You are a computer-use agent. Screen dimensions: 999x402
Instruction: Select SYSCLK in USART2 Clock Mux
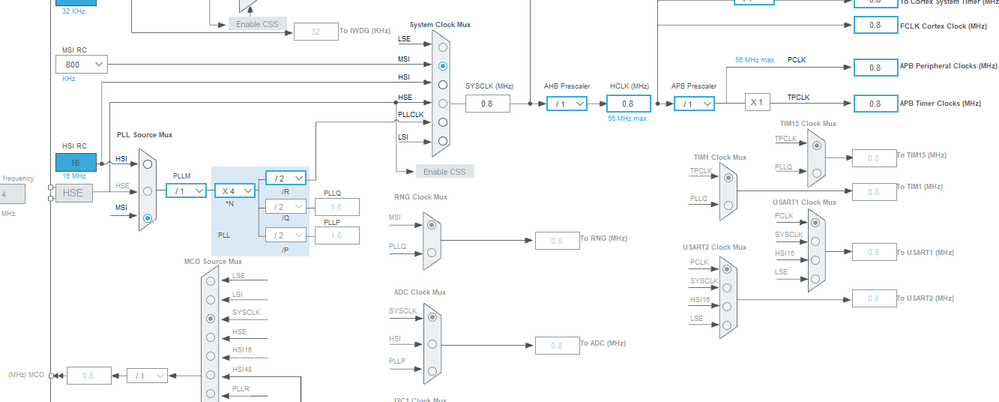(x=728, y=287)
